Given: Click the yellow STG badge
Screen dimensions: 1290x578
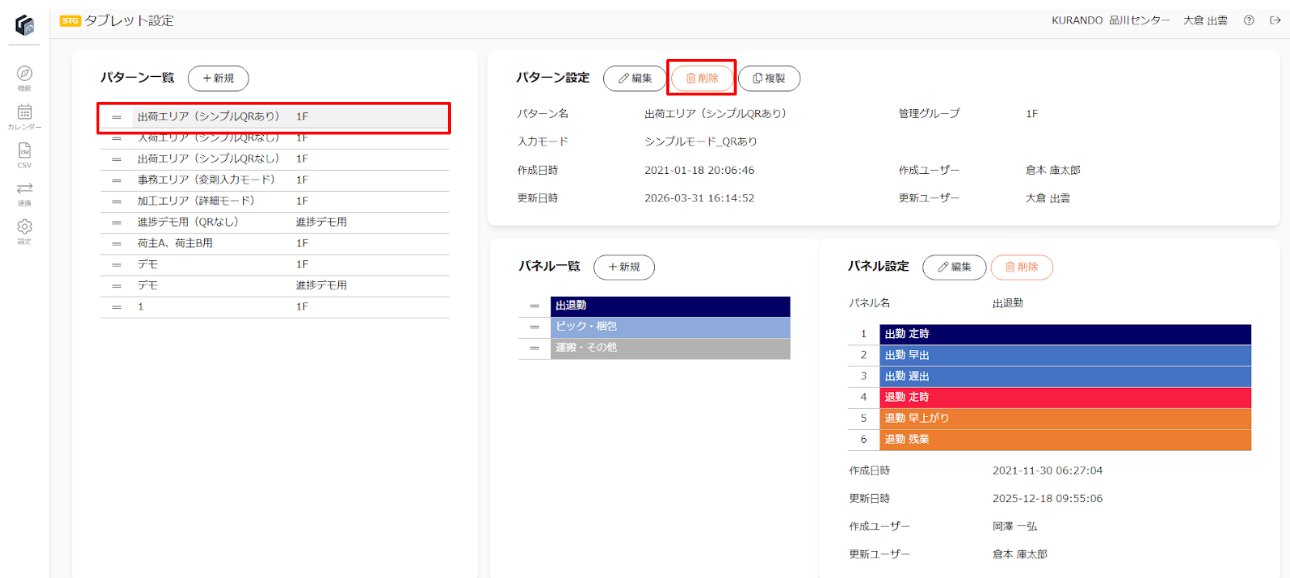Looking at the screenshot, I should (x=70, y=20).
